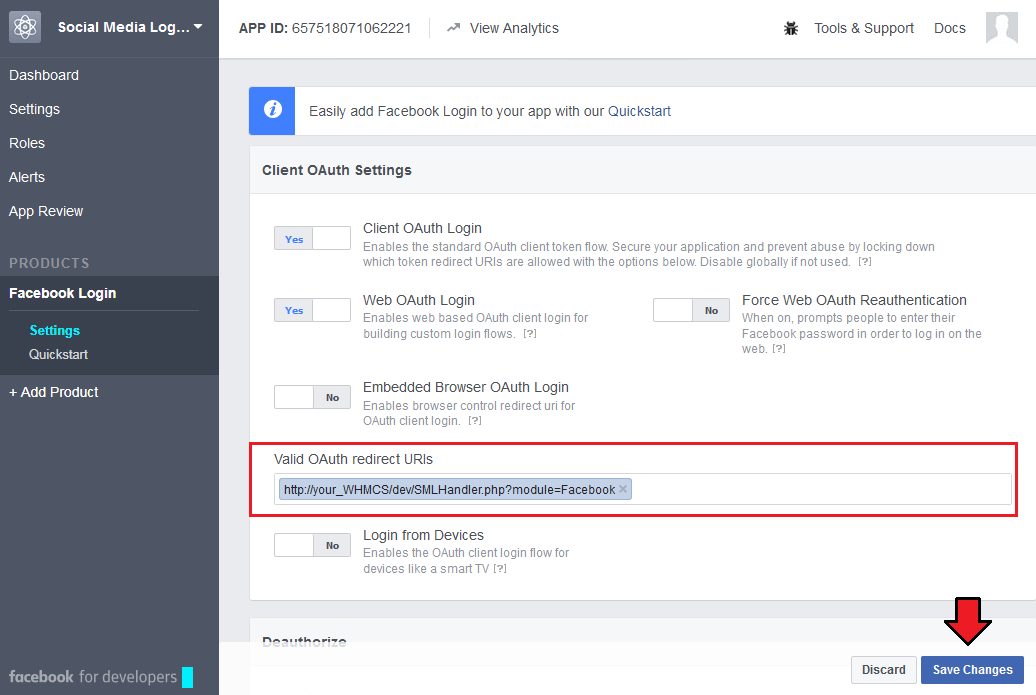This screenshot has height=695, width=1036.
Task: Open View Analytics link
Action: 514,28
